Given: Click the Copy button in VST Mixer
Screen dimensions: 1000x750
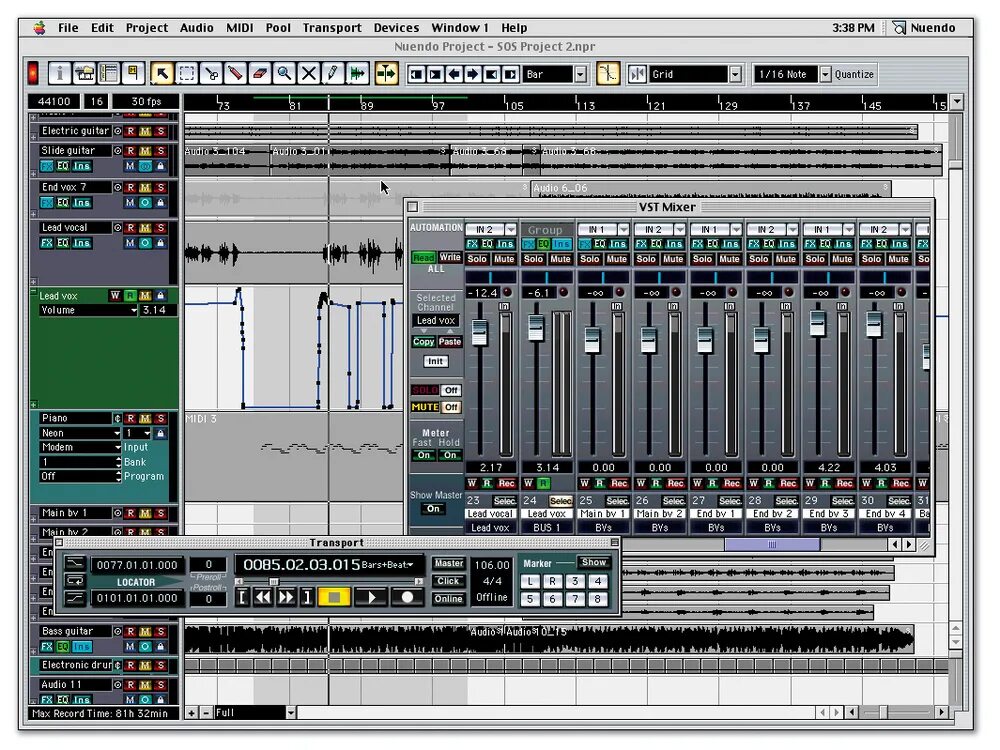Looking at the screenshot, I should point(423,342).
